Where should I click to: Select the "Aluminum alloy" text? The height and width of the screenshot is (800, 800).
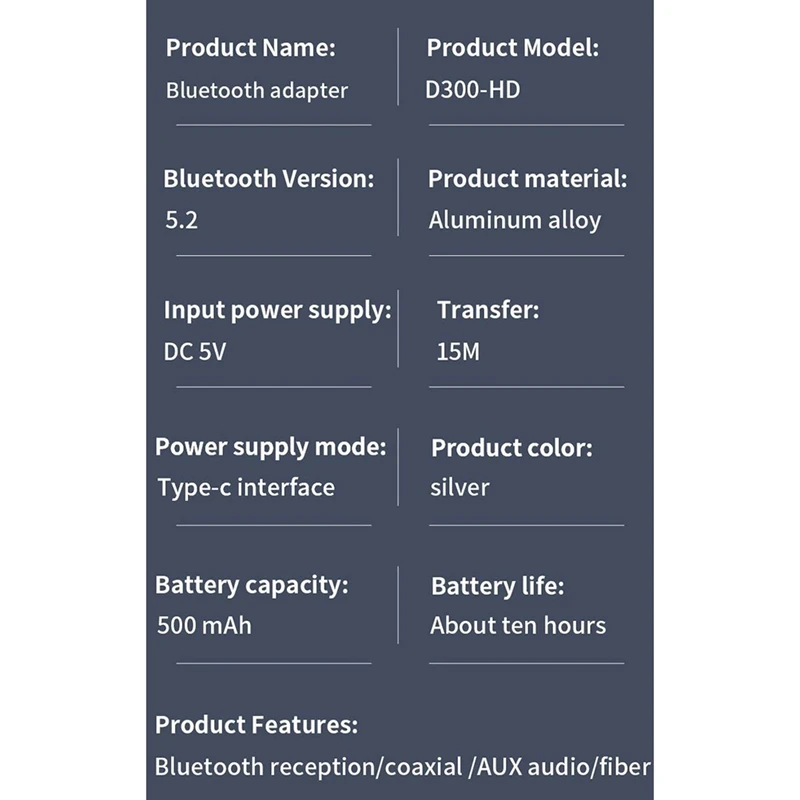515,220
